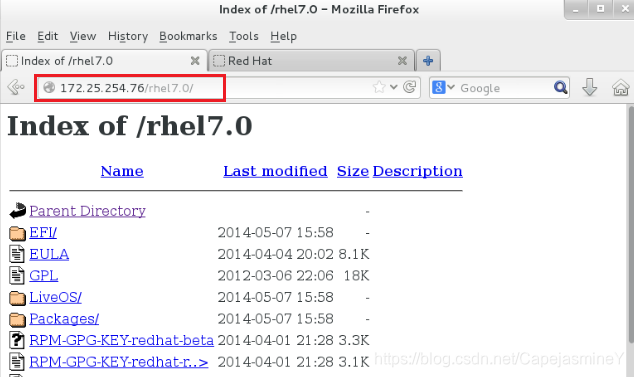
Task: Click the back-arrow icon beside Parent Directory
Action: point(17,211)
